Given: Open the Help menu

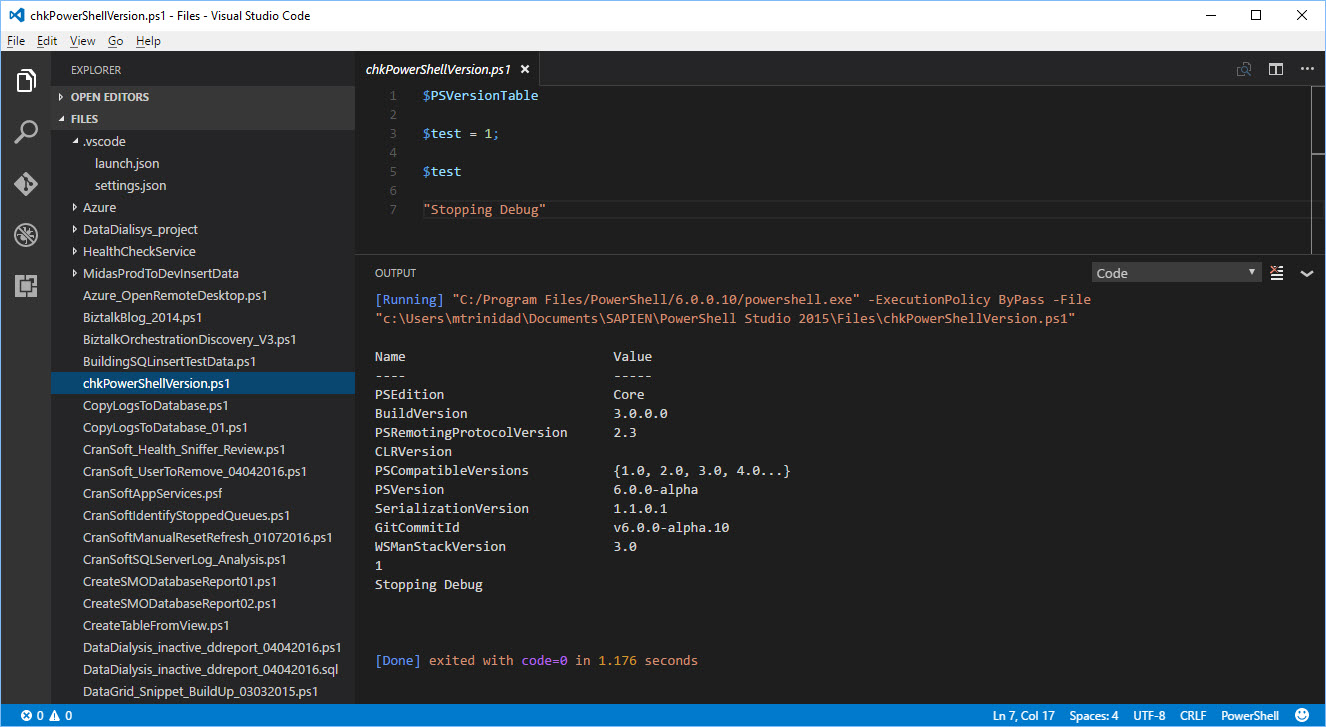Looking at the screenshot, I should click(x=148, y=41).
